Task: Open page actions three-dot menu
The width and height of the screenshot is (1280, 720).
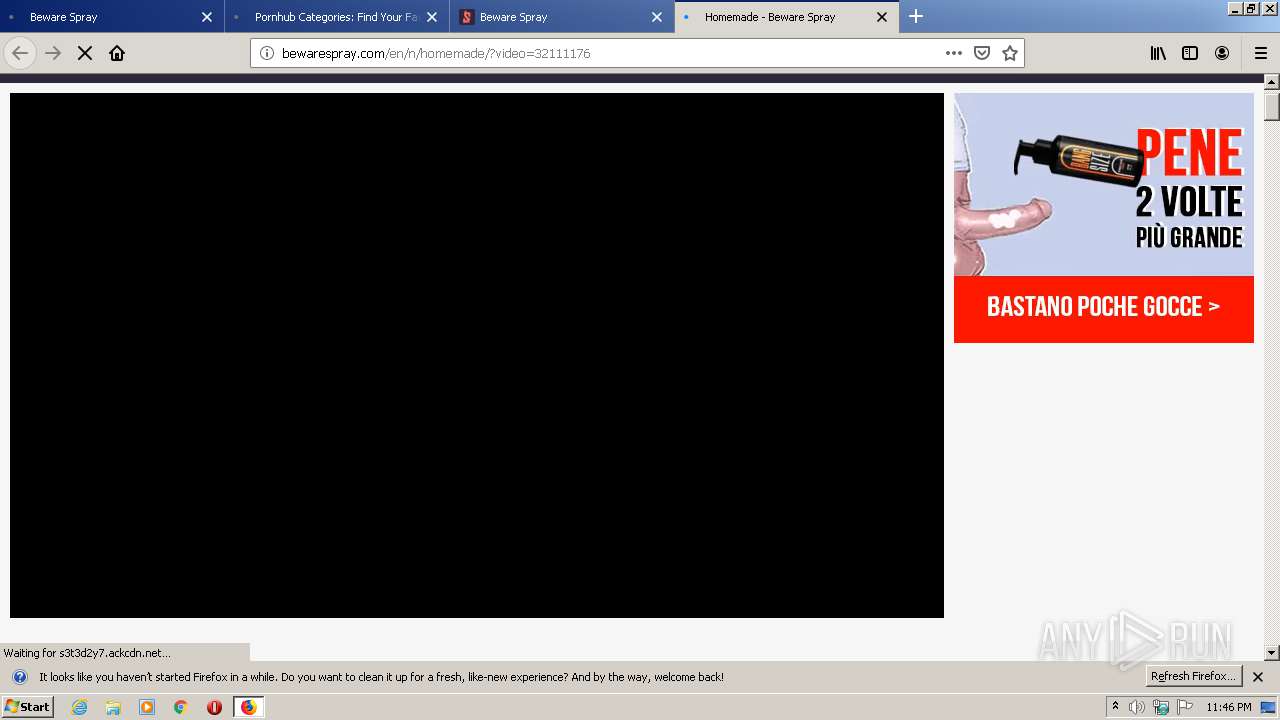Action: pyautogui.click(x=954, y=53)
